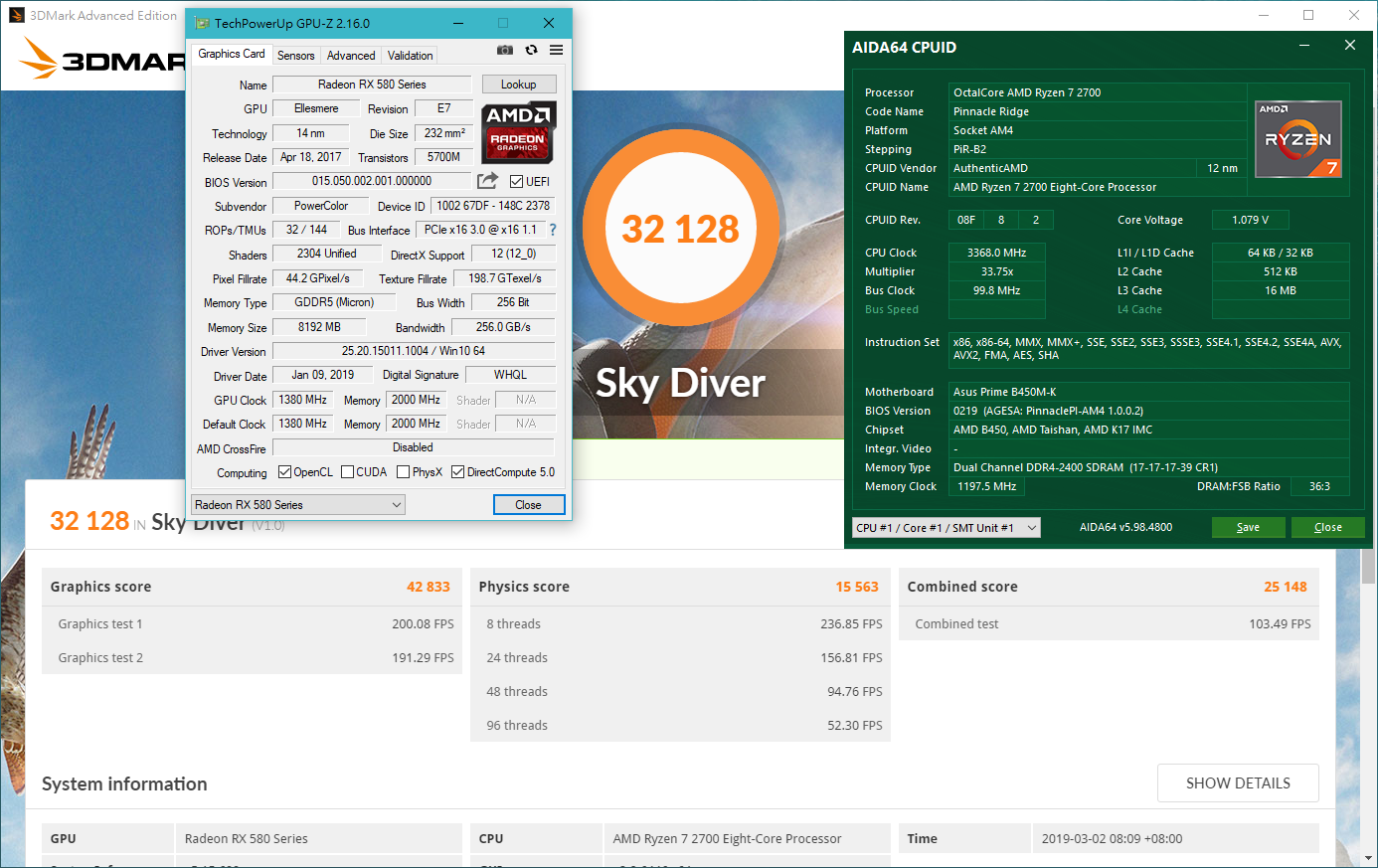Click Graphics test 1 row
This screenshot has height=868, width=1378.
[252, 624]
